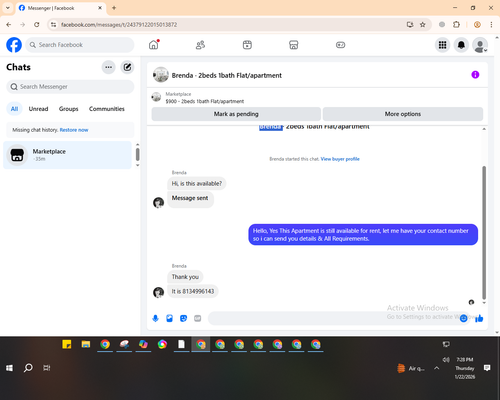Click the View buyer profile link
Image resolution: width=500 pixels, height=400 pixels.
[x=340, y=159]
